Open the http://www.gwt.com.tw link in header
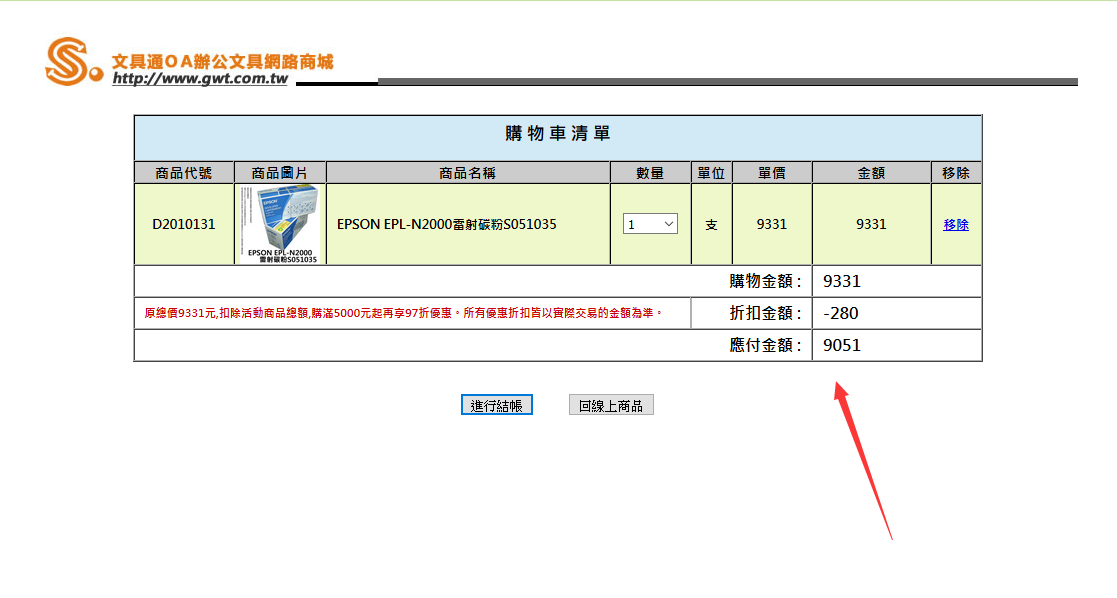Screen dimensions: 1117x598 tap(200, 79)
